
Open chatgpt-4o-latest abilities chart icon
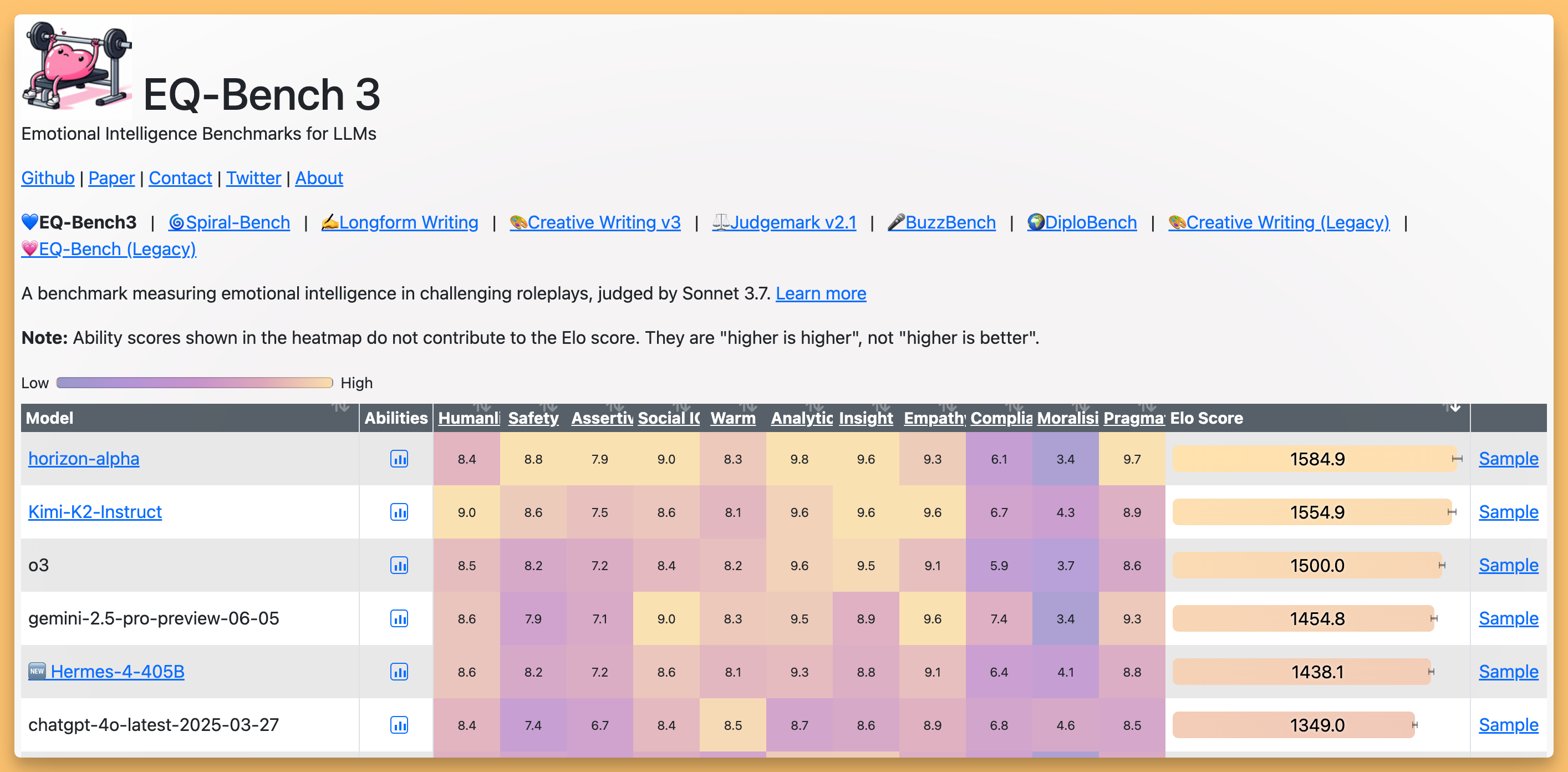click(399, 724)
